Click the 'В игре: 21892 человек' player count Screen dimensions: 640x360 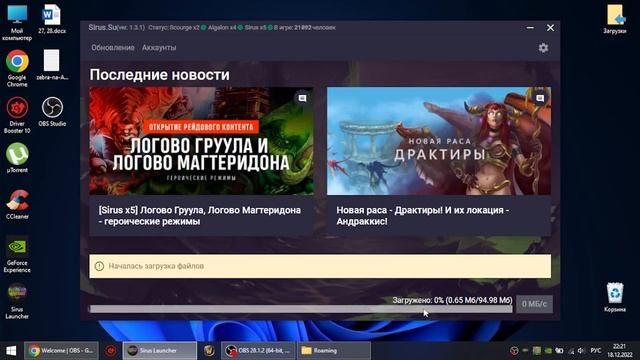(305, 27)
